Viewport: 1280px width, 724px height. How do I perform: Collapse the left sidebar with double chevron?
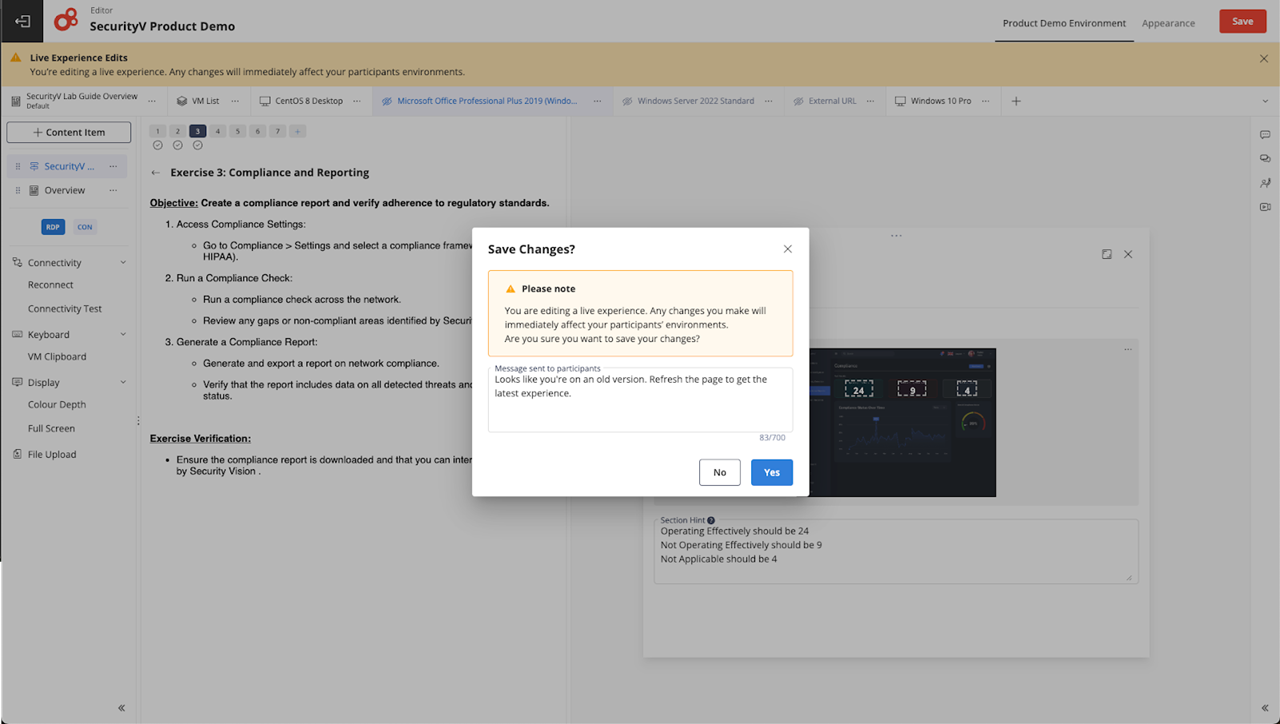pyautogui.click(x=121, y=708)
